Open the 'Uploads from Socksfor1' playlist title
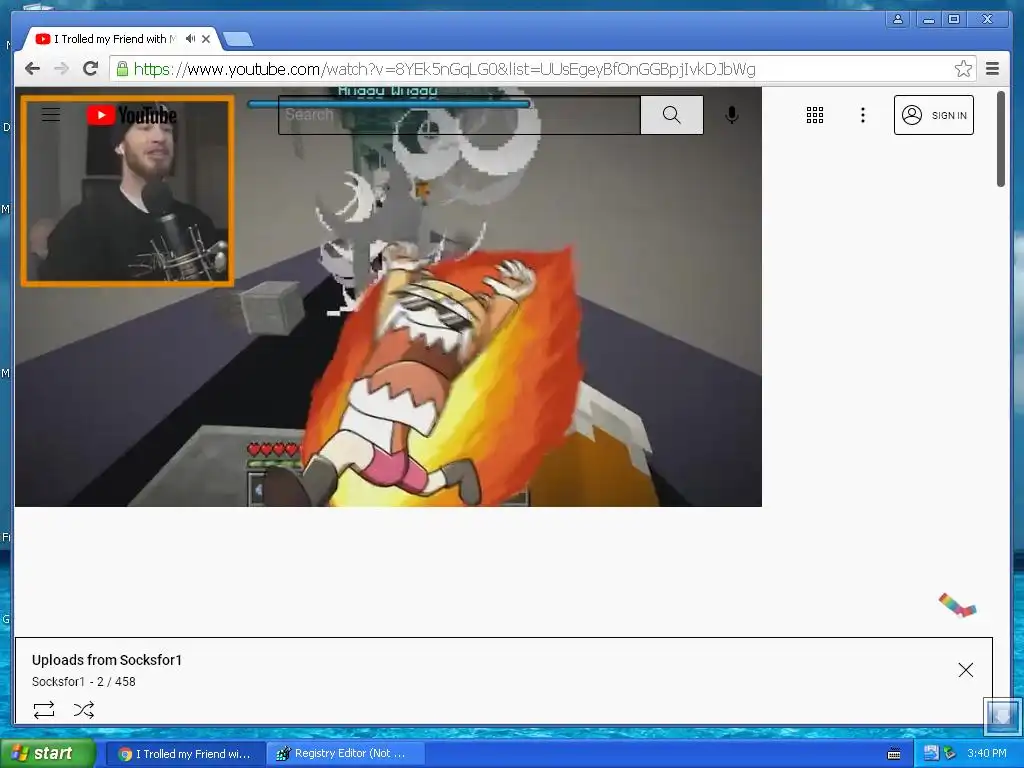Viewport: 1024px width, 768px height. tap(107, 660)
